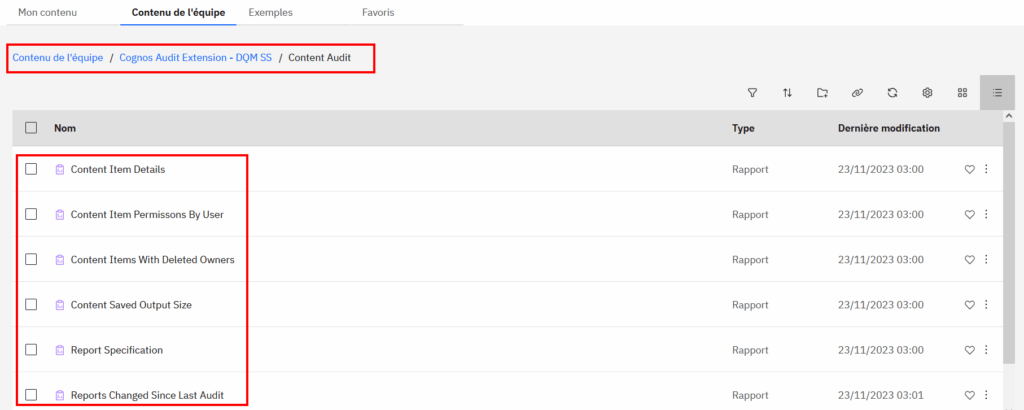Open the Favoris tab
1024x410 pixels.
[x=377, y=13]
